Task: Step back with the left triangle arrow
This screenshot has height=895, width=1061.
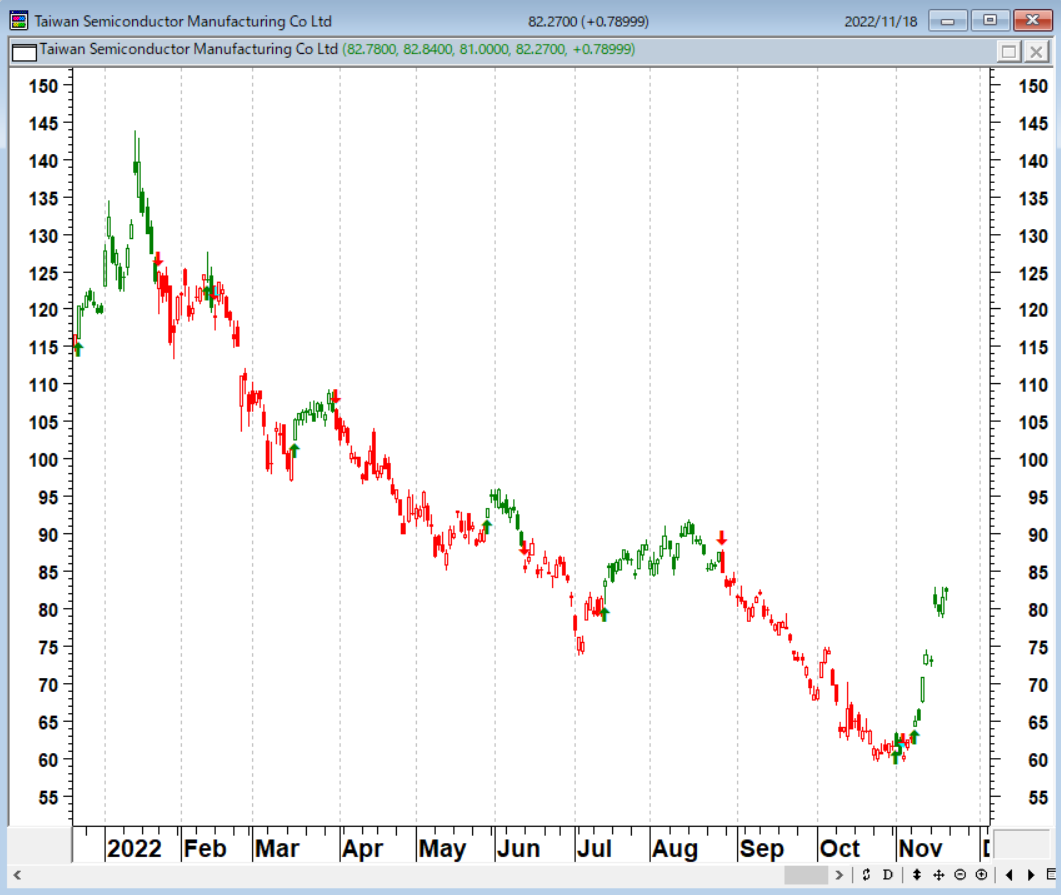Action: pos(1009,875)
